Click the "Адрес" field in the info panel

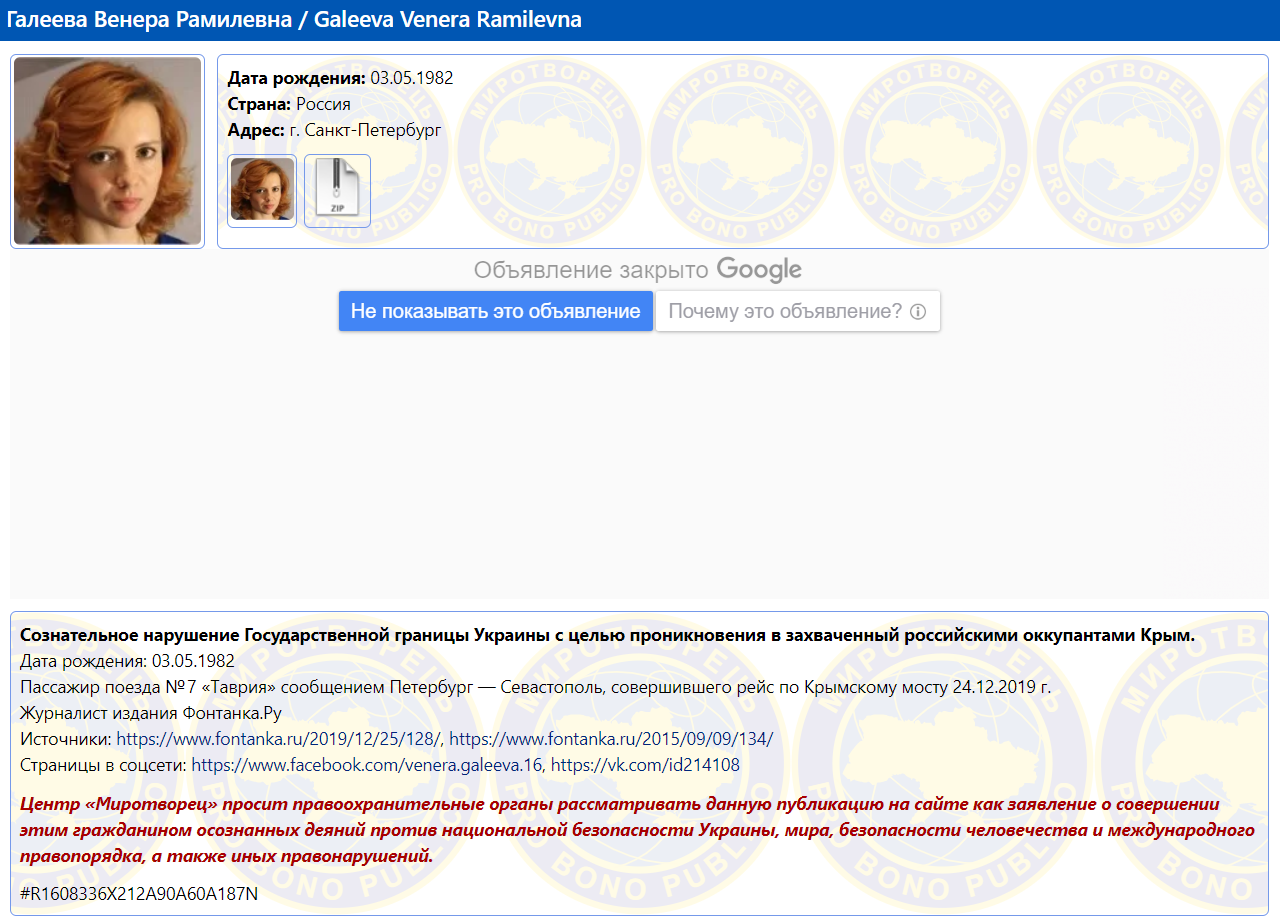click(256, 130)
